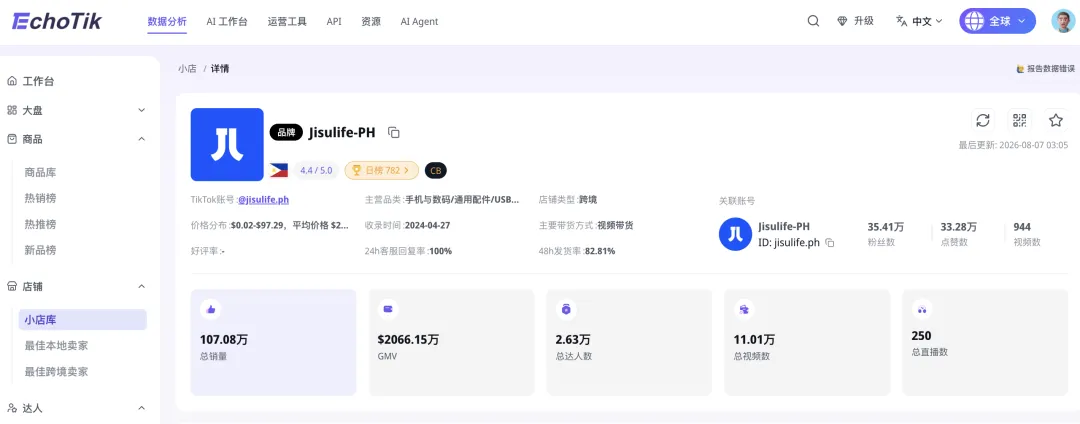Click the CB badge
The height and width of the screenshot is (424, 1080).
click(436, 170)
